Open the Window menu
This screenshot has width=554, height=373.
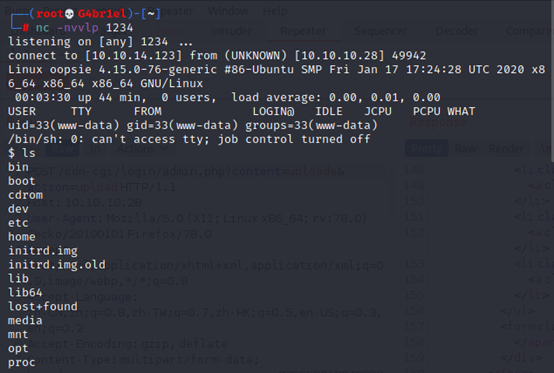(228, 11)
